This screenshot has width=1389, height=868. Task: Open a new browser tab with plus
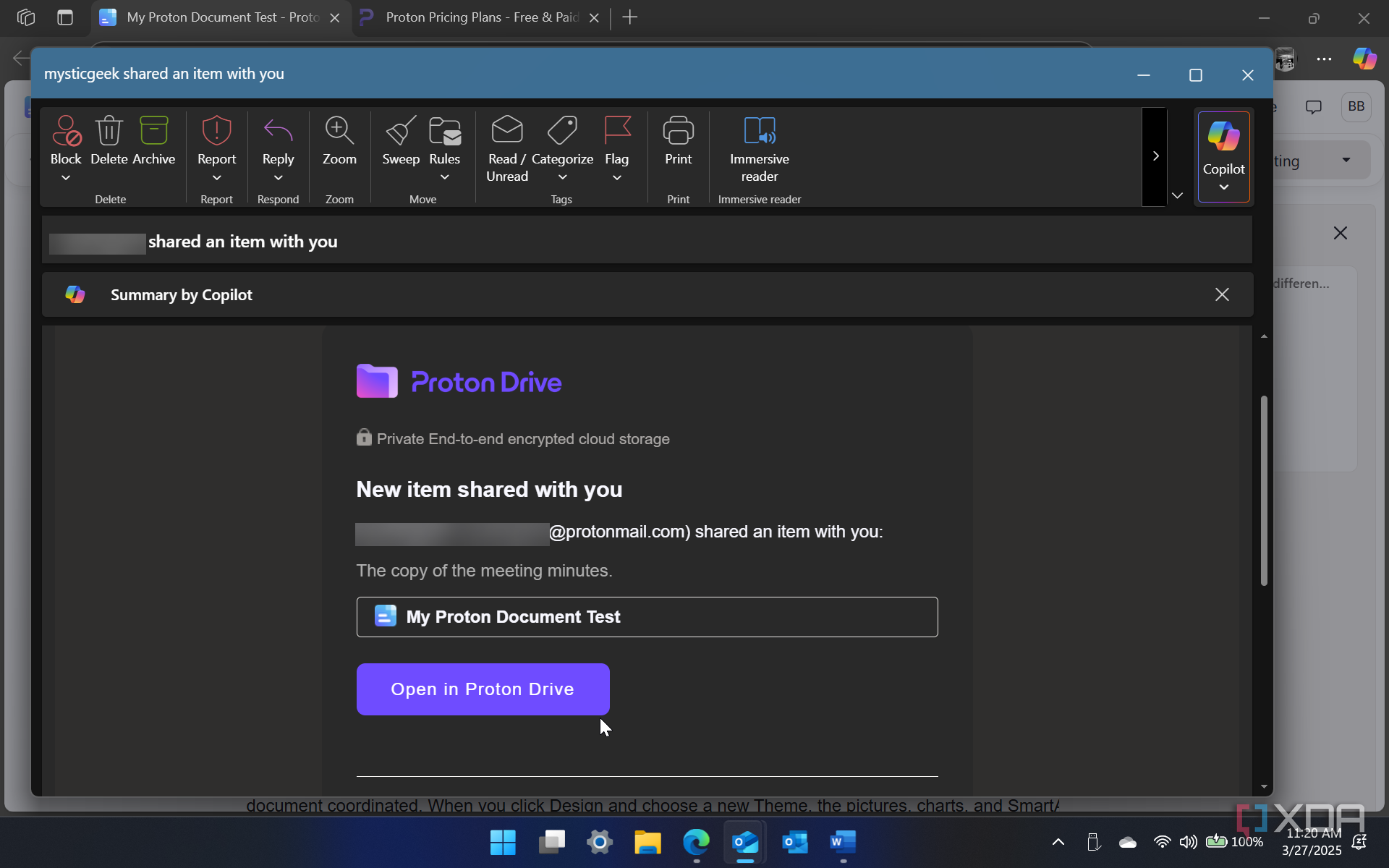click(630, 17)
